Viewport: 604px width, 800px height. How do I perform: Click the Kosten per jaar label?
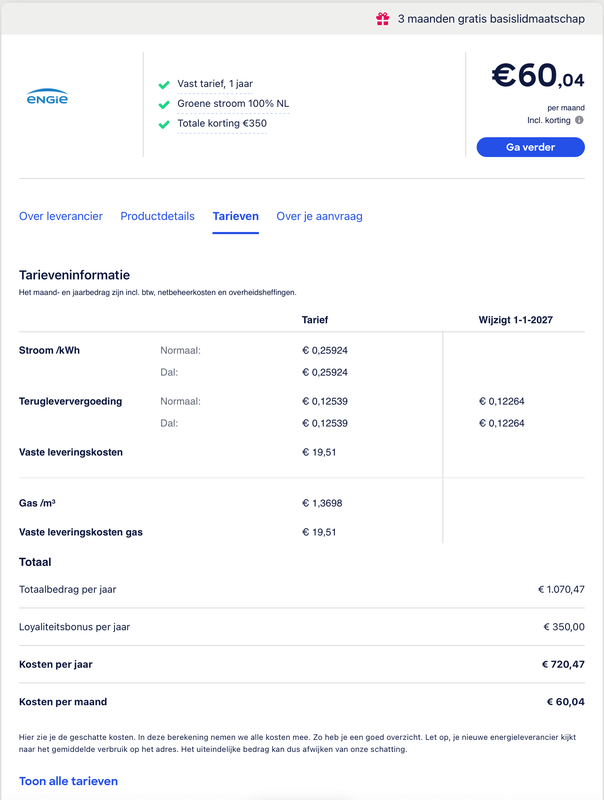click(56, 664)
